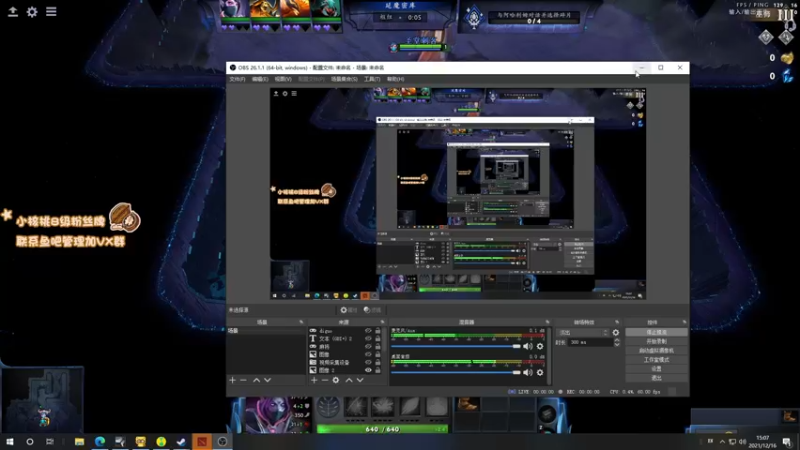Switch to Steam from the taskbar

point(181,441)
